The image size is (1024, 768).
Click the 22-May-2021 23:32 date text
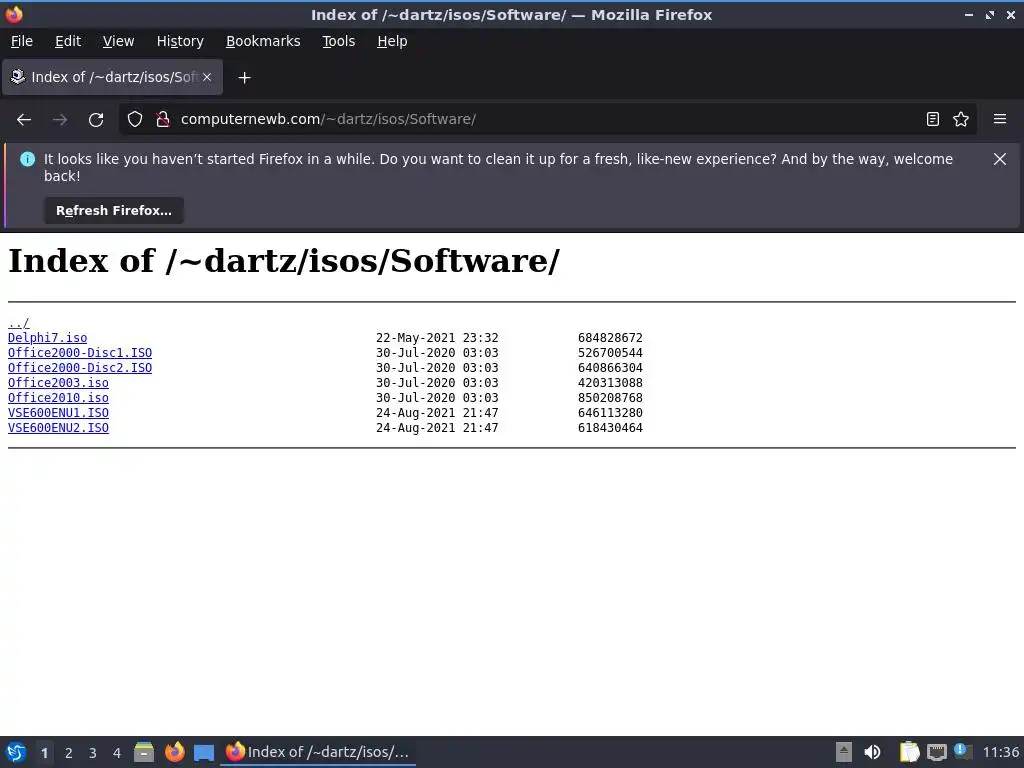437,338
